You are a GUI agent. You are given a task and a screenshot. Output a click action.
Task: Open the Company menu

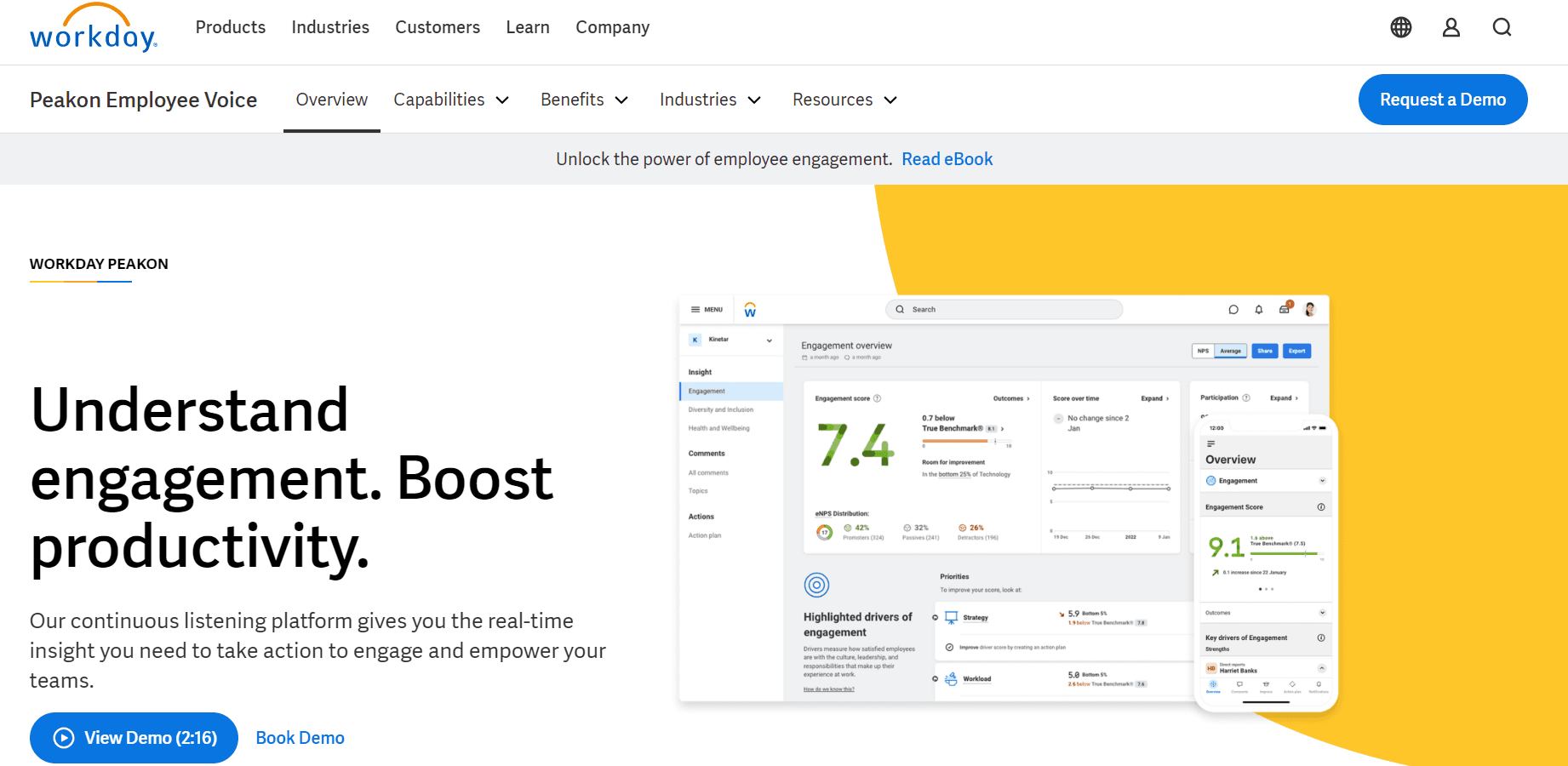point(613,27)
